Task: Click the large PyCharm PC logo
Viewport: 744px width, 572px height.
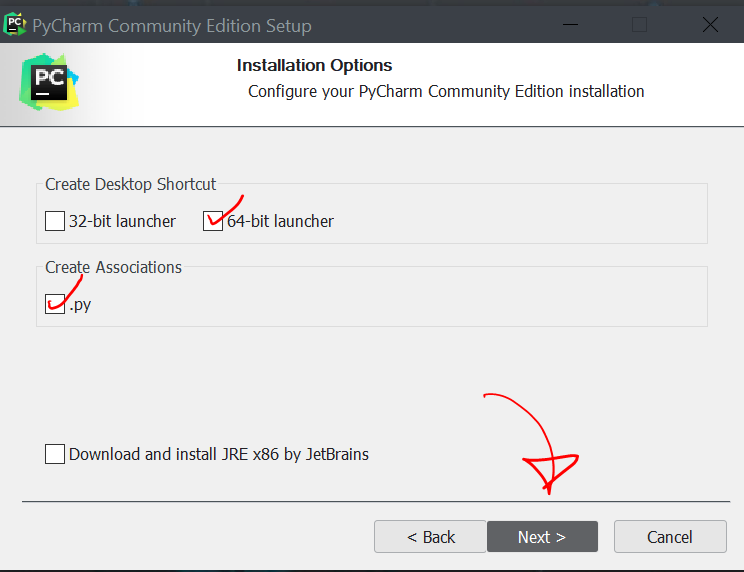Action: [x=49, y=83]
